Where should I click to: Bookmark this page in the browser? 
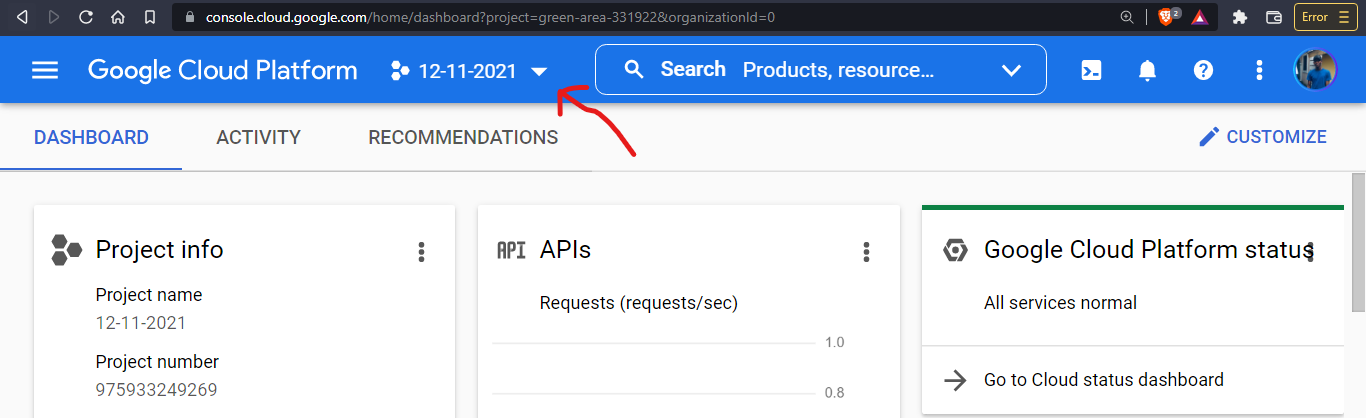[149, 17]
